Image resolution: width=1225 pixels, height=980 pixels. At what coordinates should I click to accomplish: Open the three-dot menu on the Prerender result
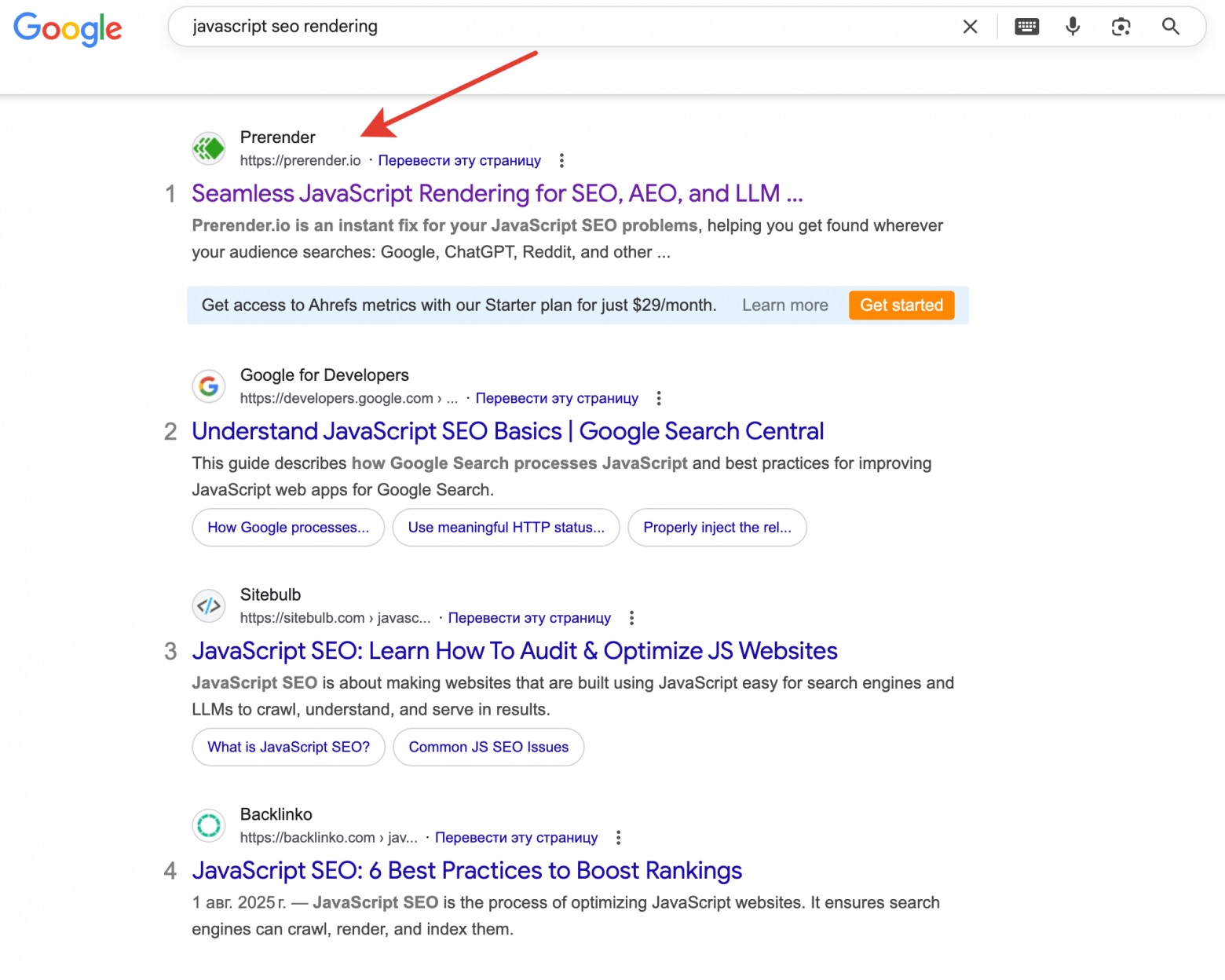point(561,160)
